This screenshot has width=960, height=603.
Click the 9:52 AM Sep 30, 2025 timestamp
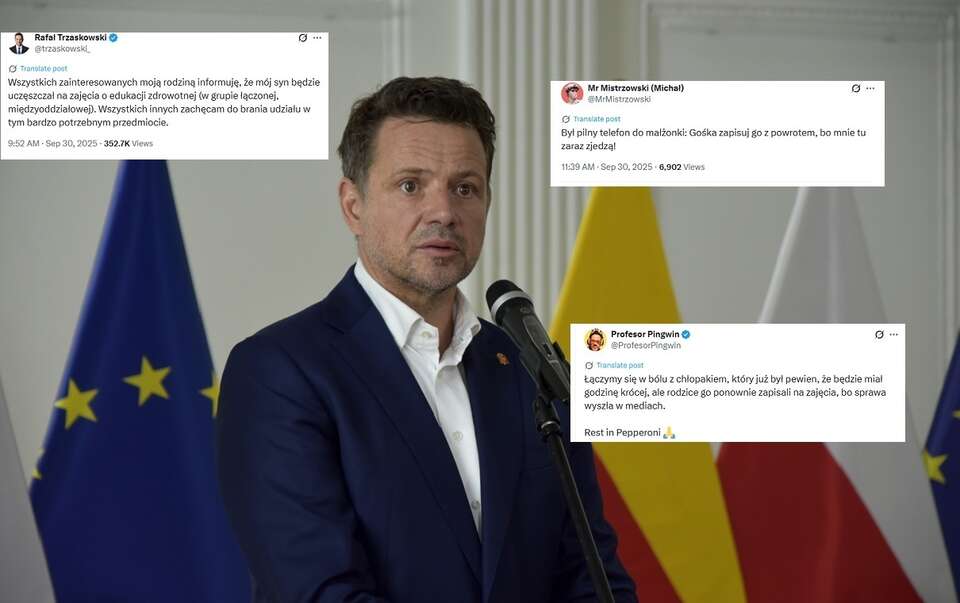[53, 143]
